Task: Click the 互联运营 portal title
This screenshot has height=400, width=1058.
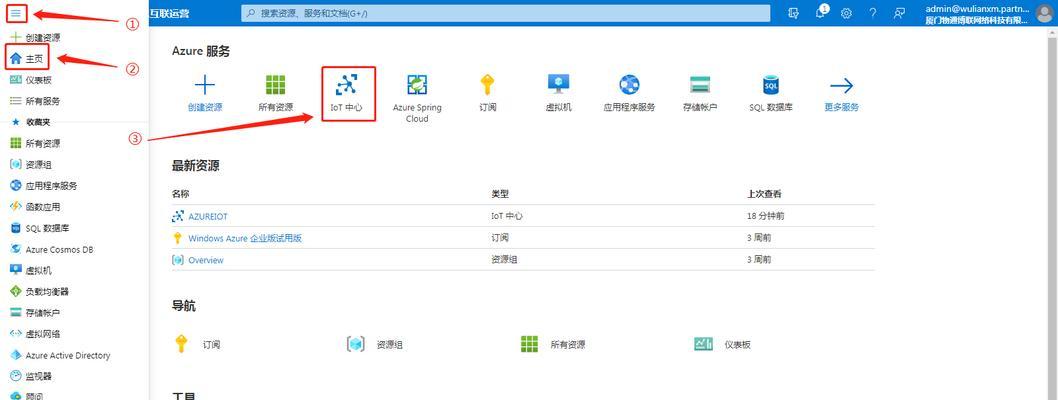Action: point(169,13)
